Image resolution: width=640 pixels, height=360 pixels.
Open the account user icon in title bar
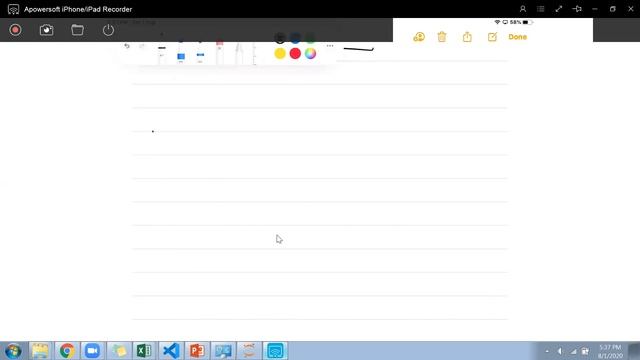pyautogui.click(x=523, y=9)
